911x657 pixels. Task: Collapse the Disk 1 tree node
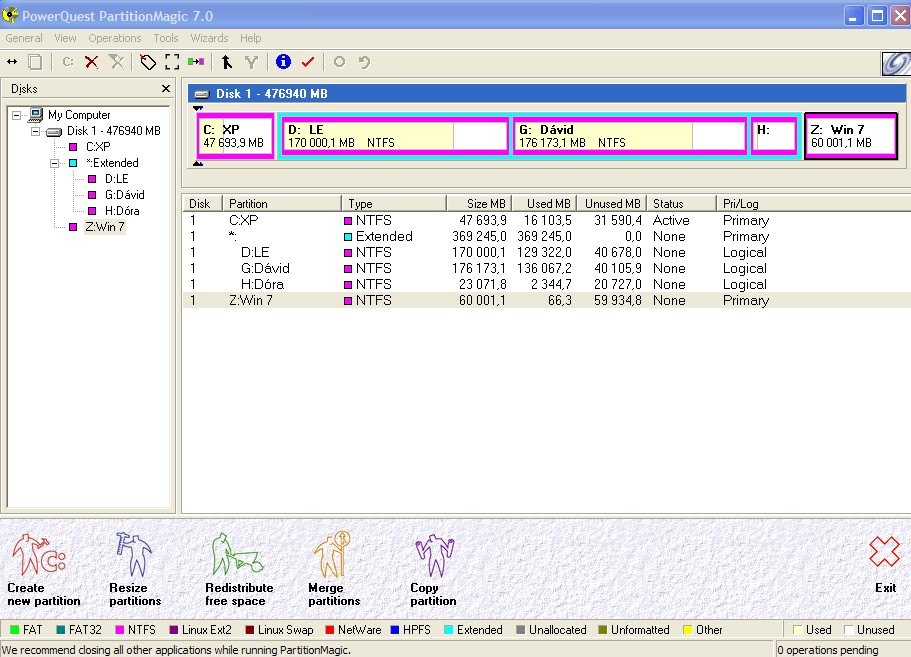35,131
